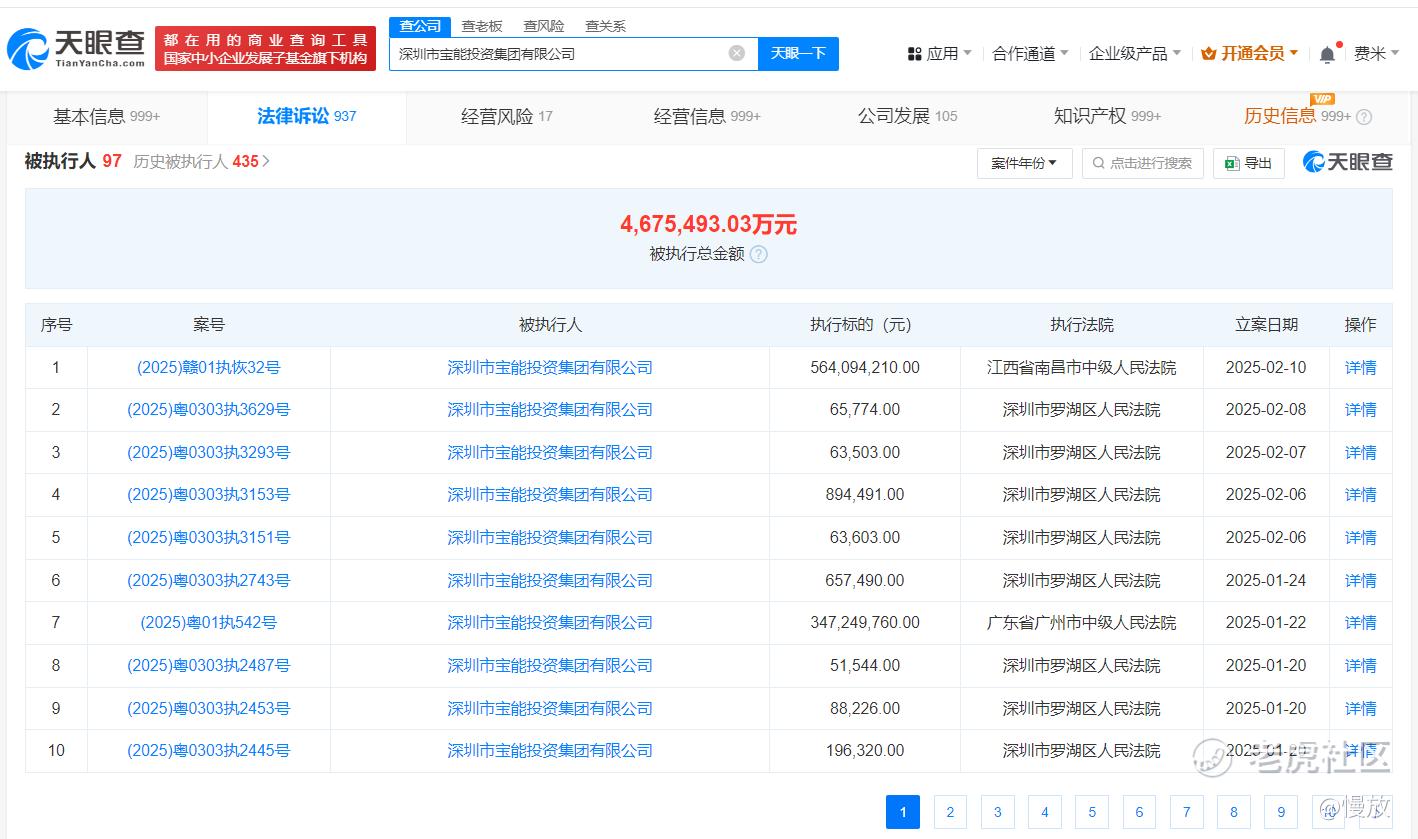View 详情 for 粤01执542号 row
The width and height of the screenshot is (1418, 839).
point(1360,623)
